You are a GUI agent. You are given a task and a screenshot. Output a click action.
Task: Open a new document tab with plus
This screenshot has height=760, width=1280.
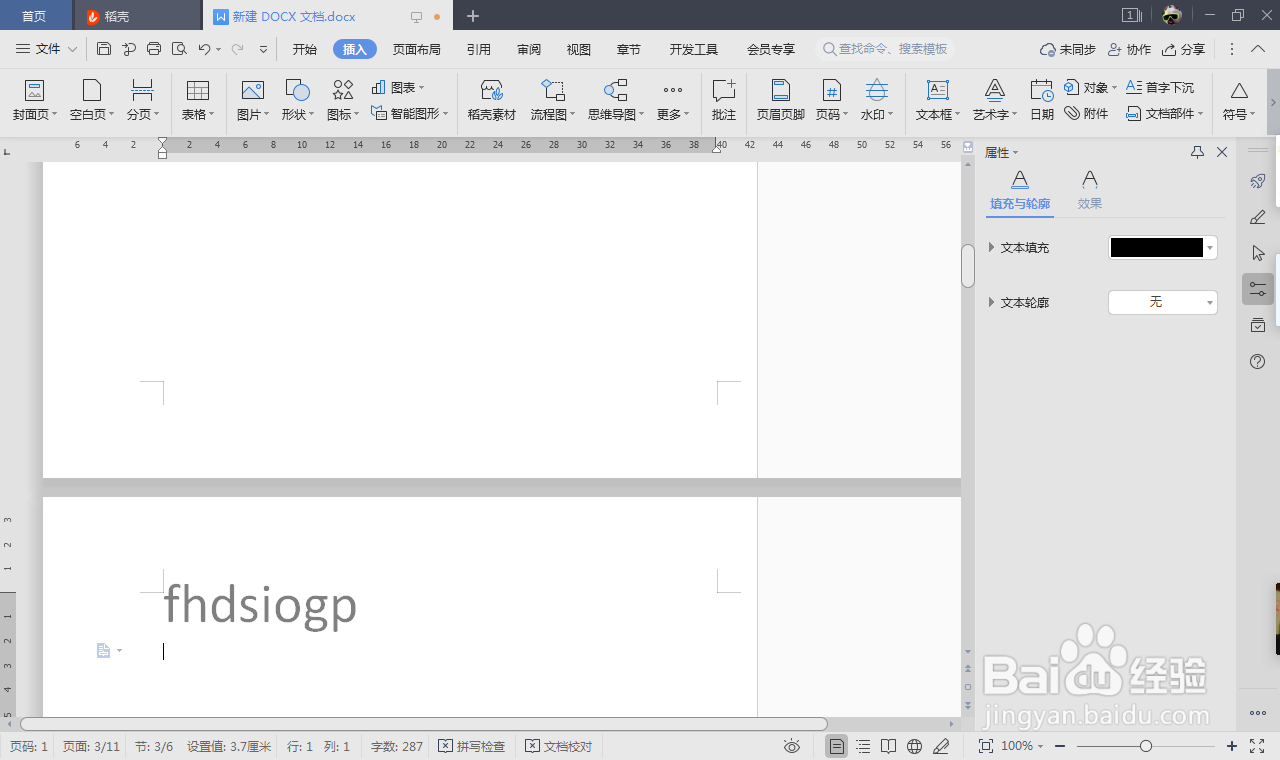click(x=473, y=16)
